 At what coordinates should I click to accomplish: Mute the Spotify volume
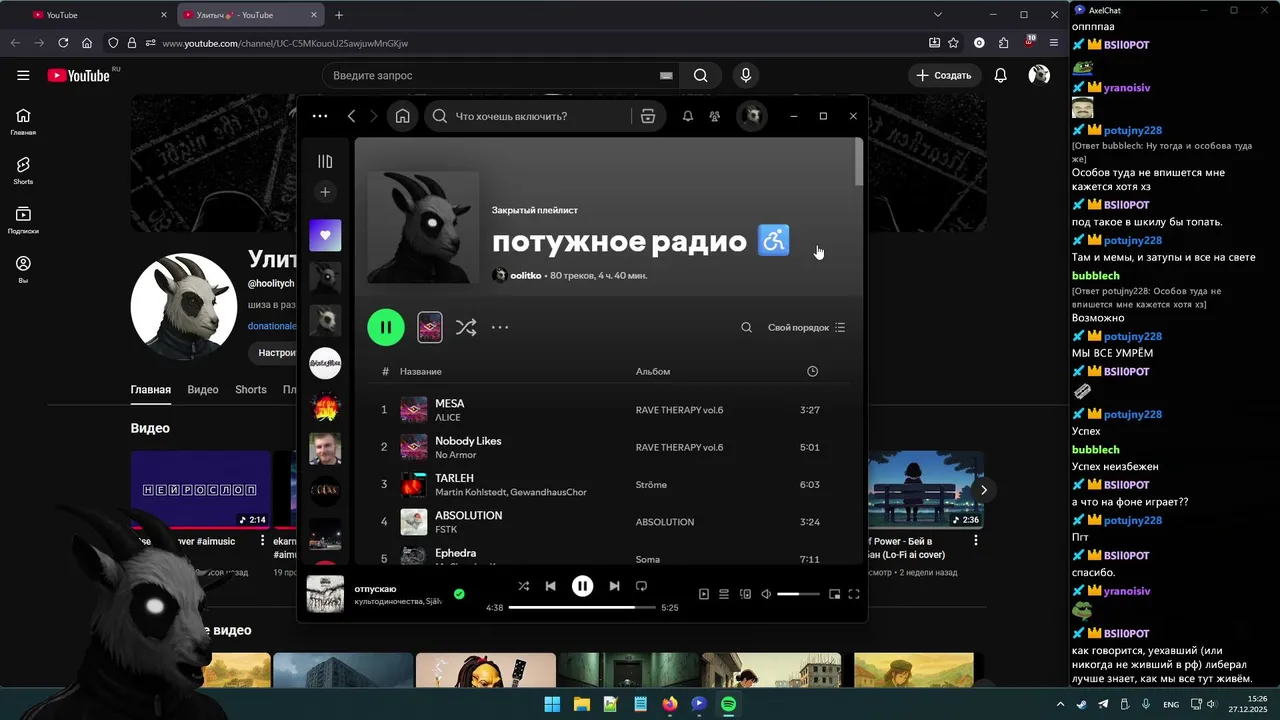[766, 594]
